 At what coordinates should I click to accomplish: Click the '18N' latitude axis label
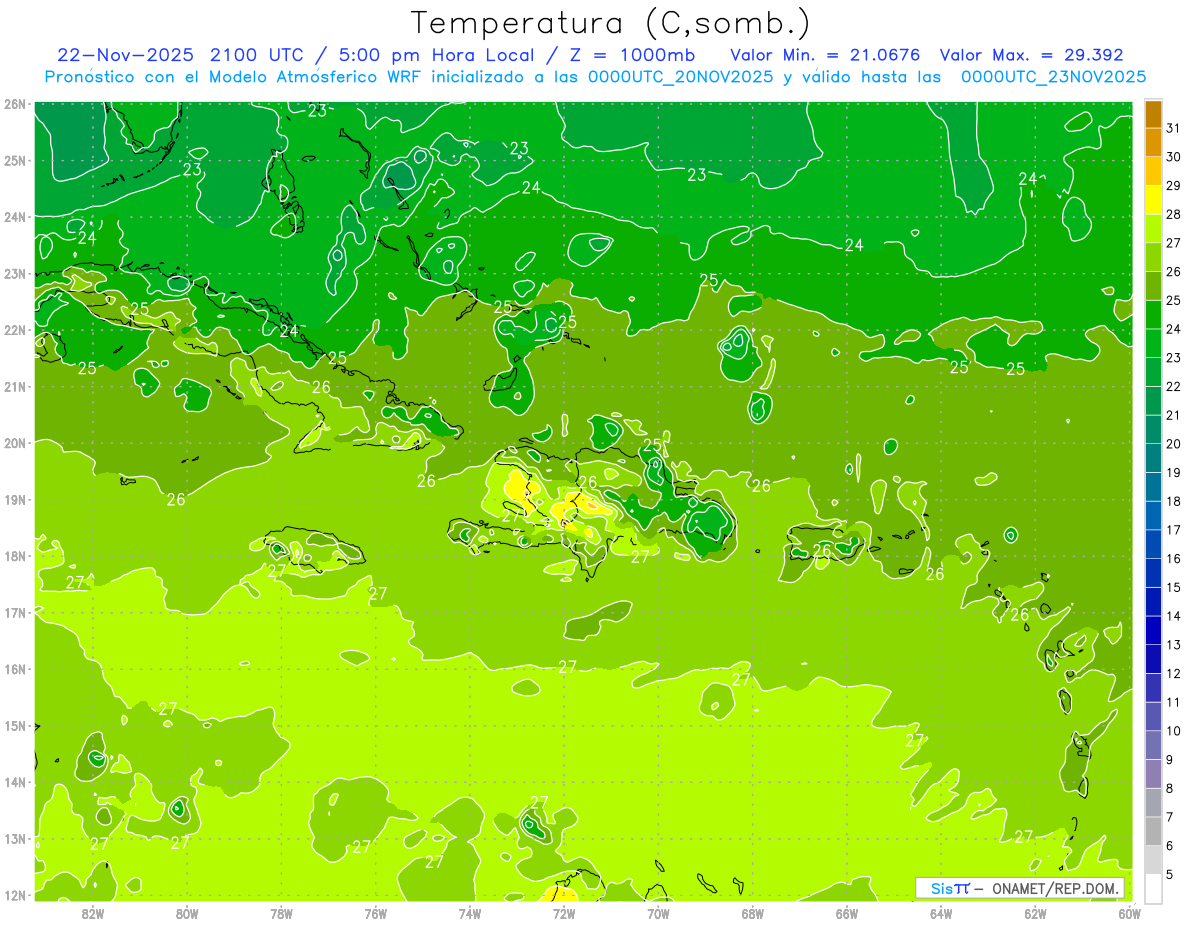15,556
